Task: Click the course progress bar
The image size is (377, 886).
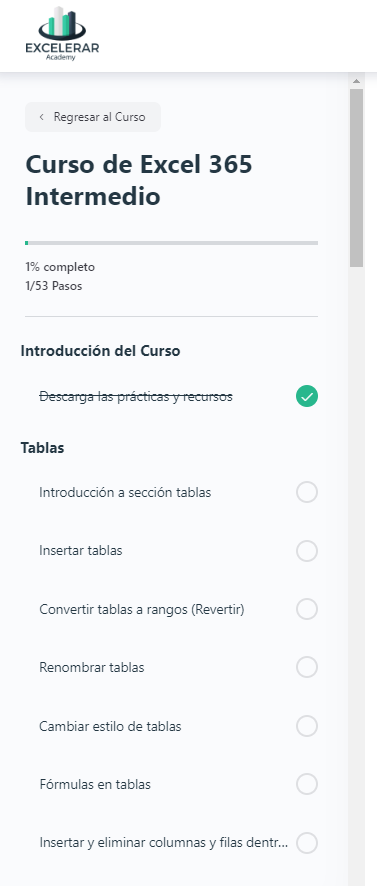Action: pyautogui.click(x=171, y=243)
